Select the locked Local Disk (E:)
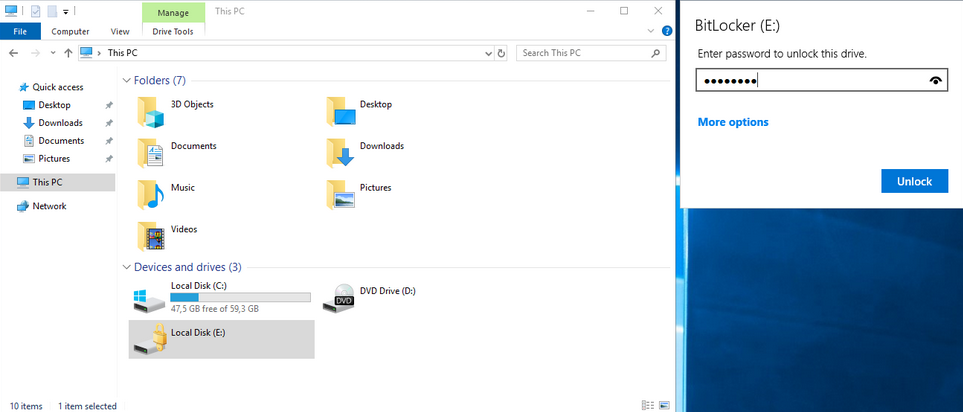963x412 pixels. [x=221, y=339]
